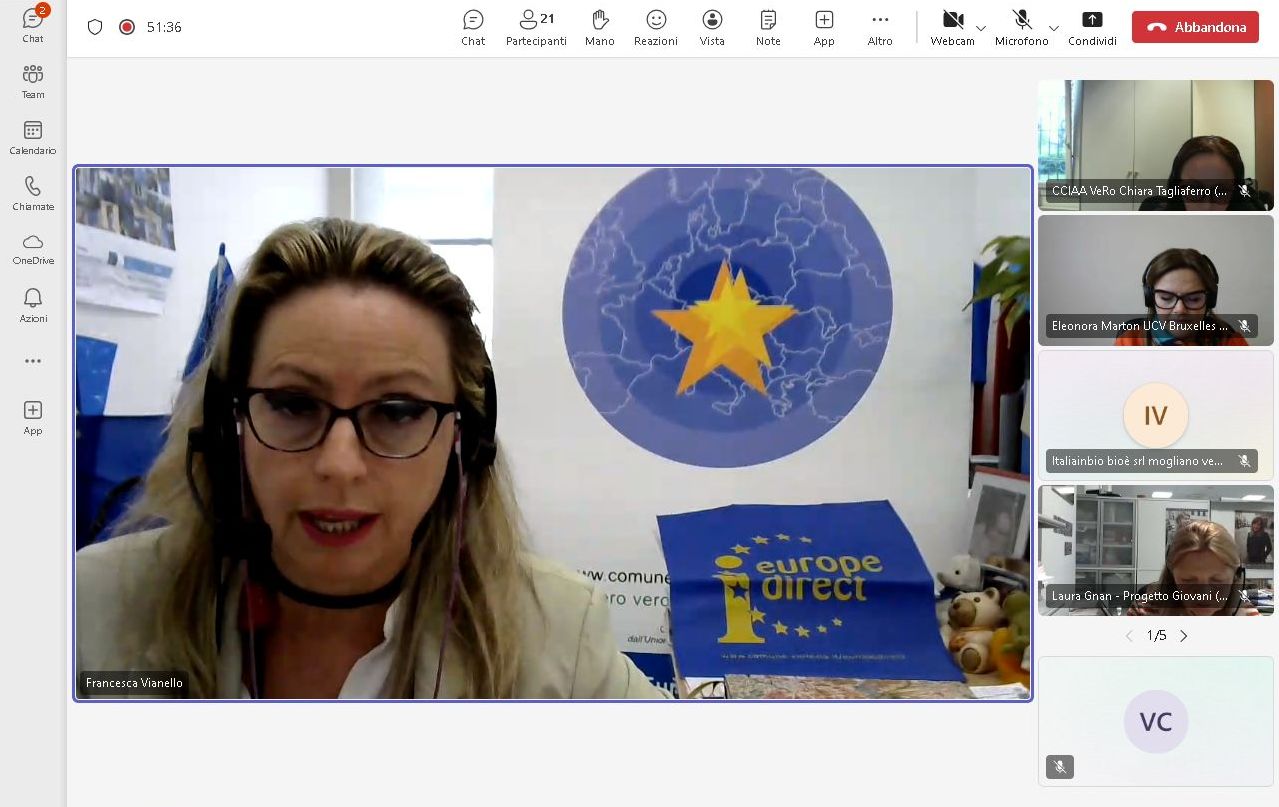Open the App store in sidebar
The image size is (1279, 807).
tap(33, 417)
